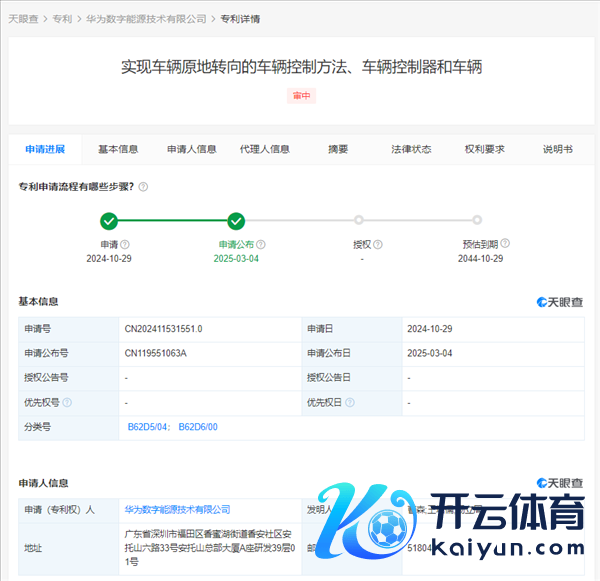This screenshot has height=581, width=600.
Task: Click help icon beside 预估到期 label
Action: point(505,244)
